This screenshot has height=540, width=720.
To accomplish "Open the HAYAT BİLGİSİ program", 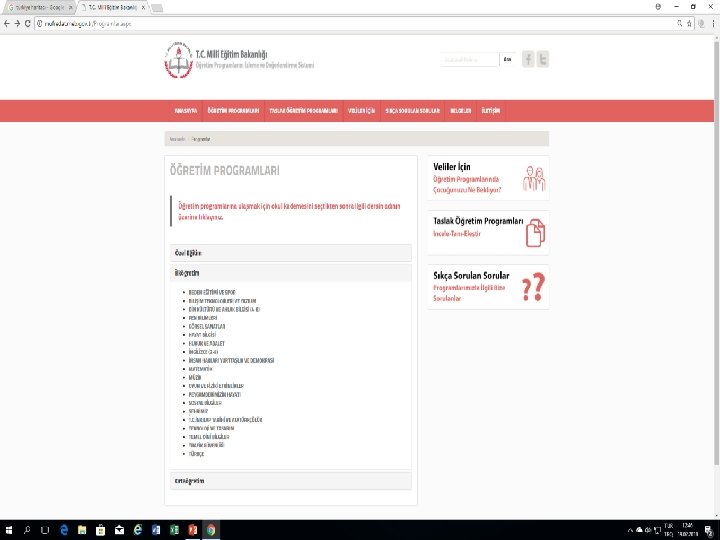I will pyautogui.click(x=202, y=335).
